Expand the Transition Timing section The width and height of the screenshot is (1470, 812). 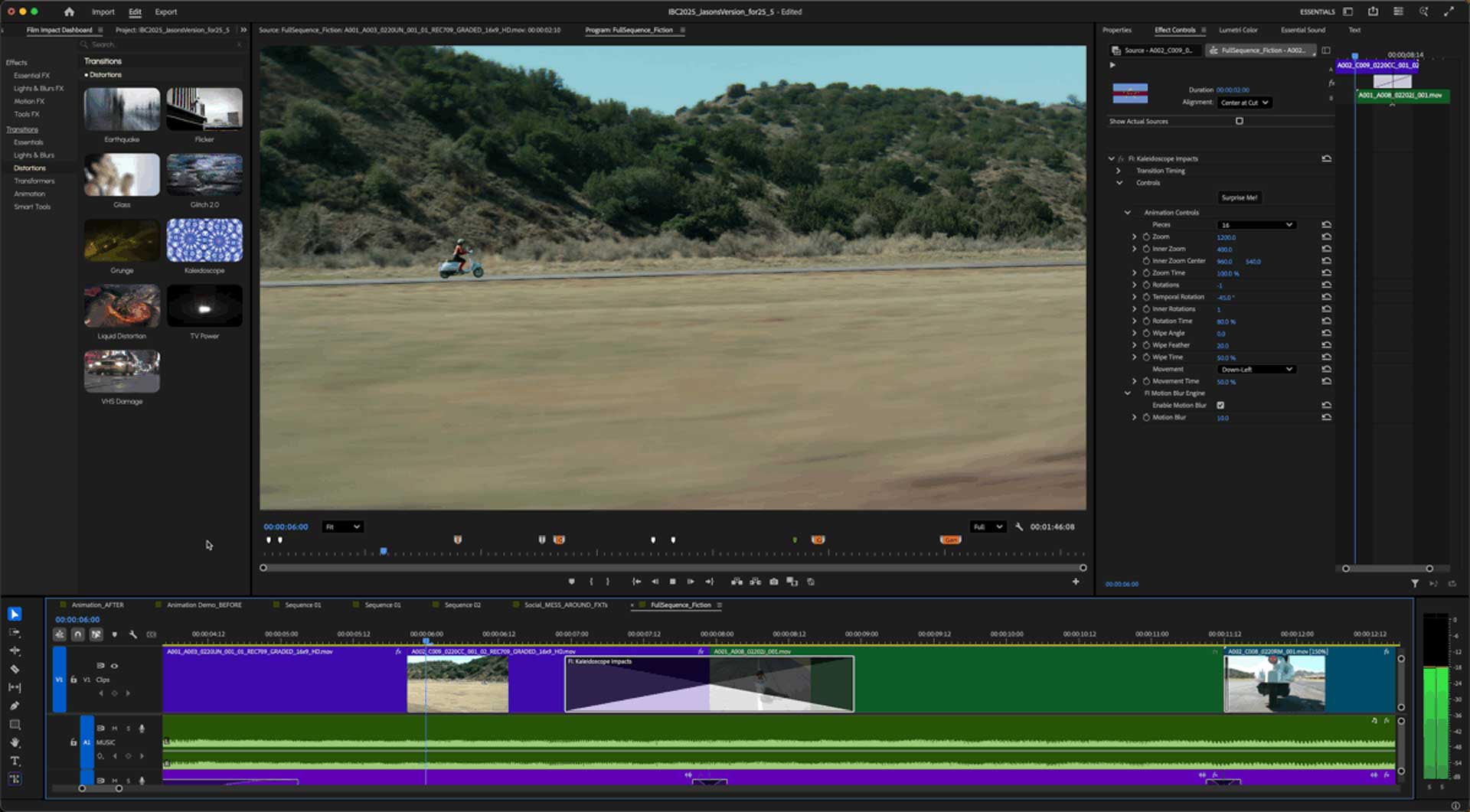[x=1119, y=171]
